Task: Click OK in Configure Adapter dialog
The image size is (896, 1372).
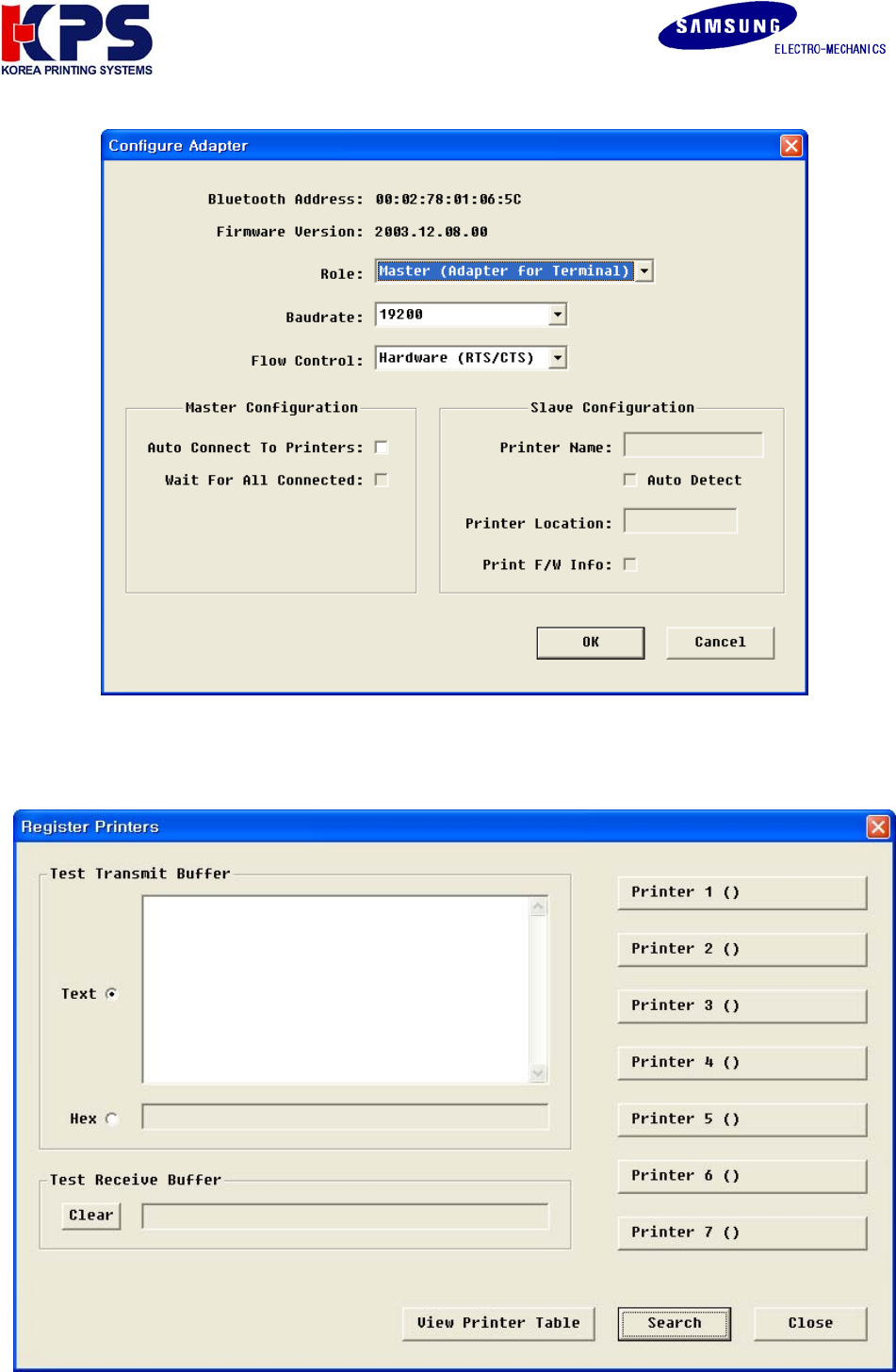Action: point(591,642)
